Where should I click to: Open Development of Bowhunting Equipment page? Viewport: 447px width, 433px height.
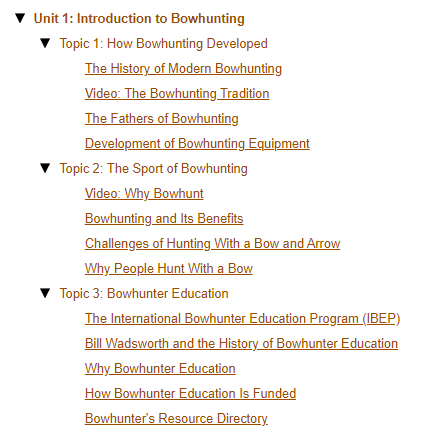click(197, 143)
